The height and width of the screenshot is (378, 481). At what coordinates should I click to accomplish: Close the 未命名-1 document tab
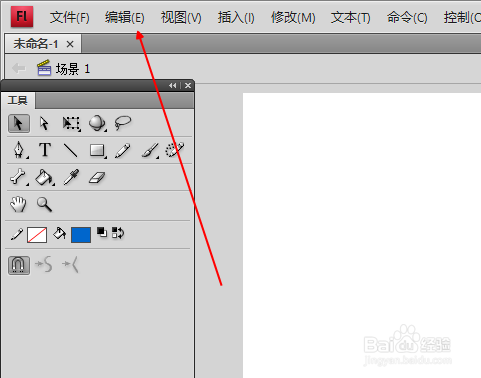tap(70, 44)
